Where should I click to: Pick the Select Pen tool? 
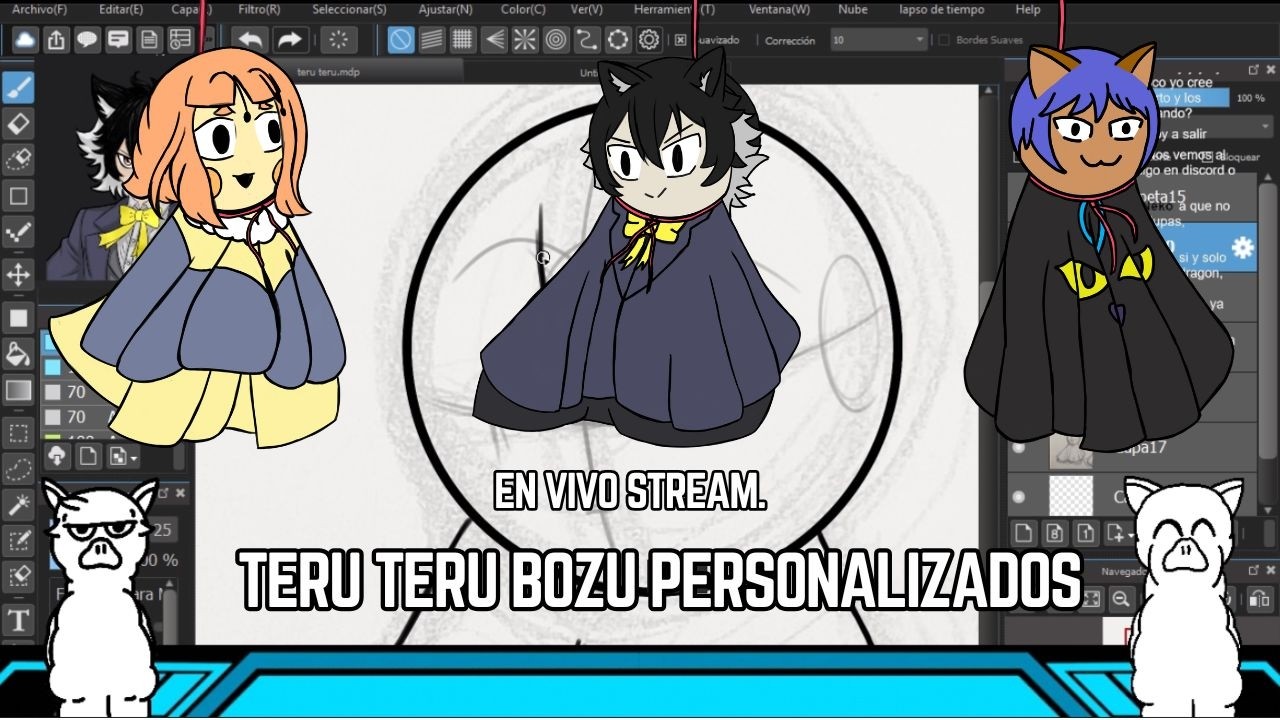[x=18, y=541]
